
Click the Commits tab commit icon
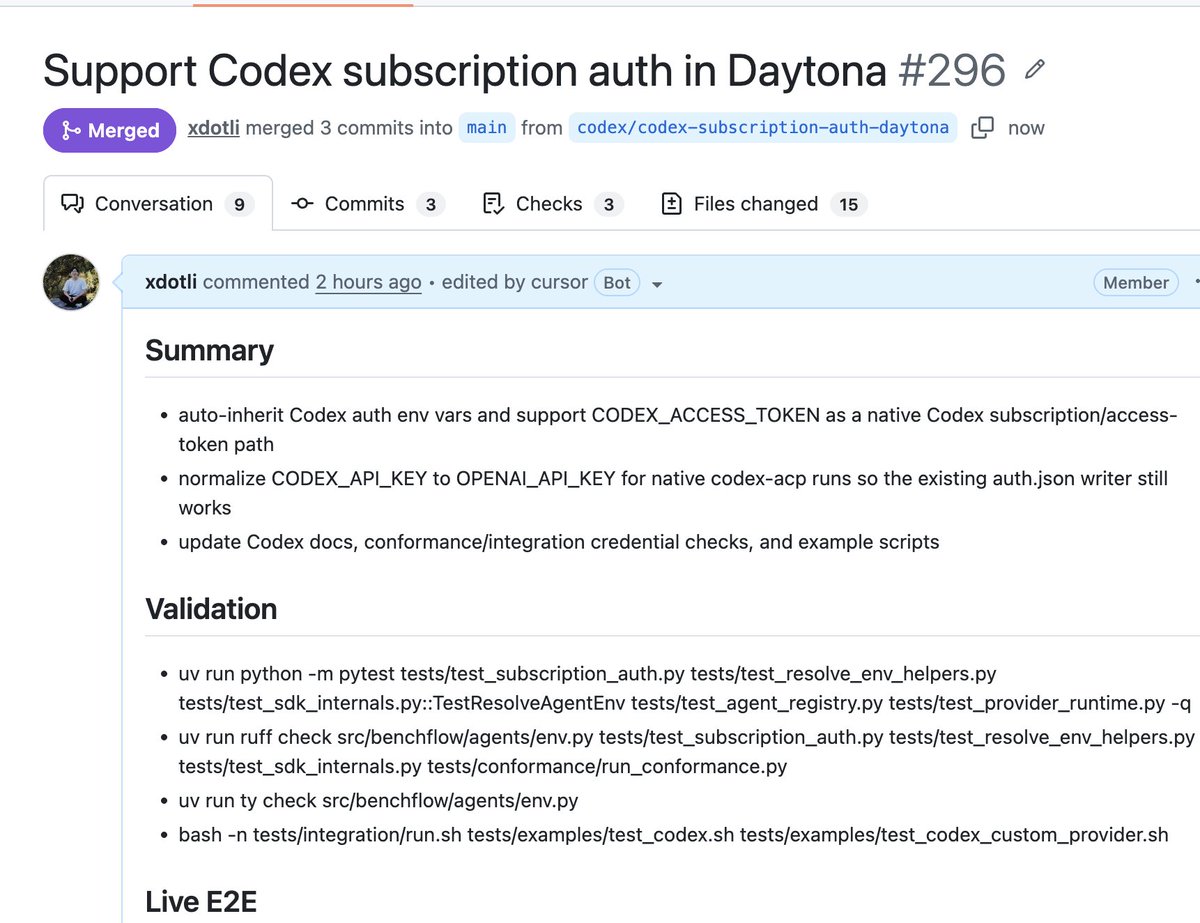pyautogui.click(x=302, y=204)
